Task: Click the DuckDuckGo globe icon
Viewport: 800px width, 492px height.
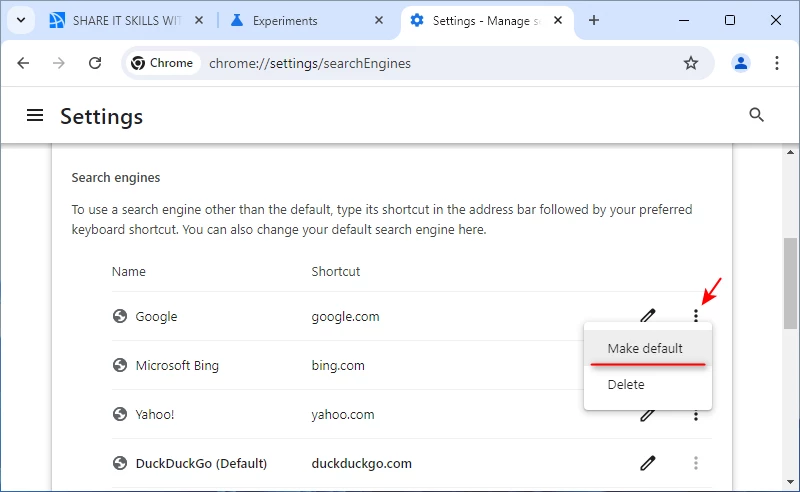Action: click(x=120, y=463)
